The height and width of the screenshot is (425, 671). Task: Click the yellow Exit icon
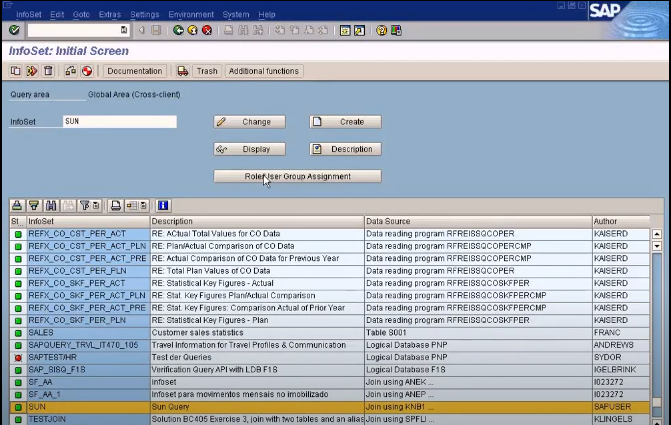click(x=193, y=30)
